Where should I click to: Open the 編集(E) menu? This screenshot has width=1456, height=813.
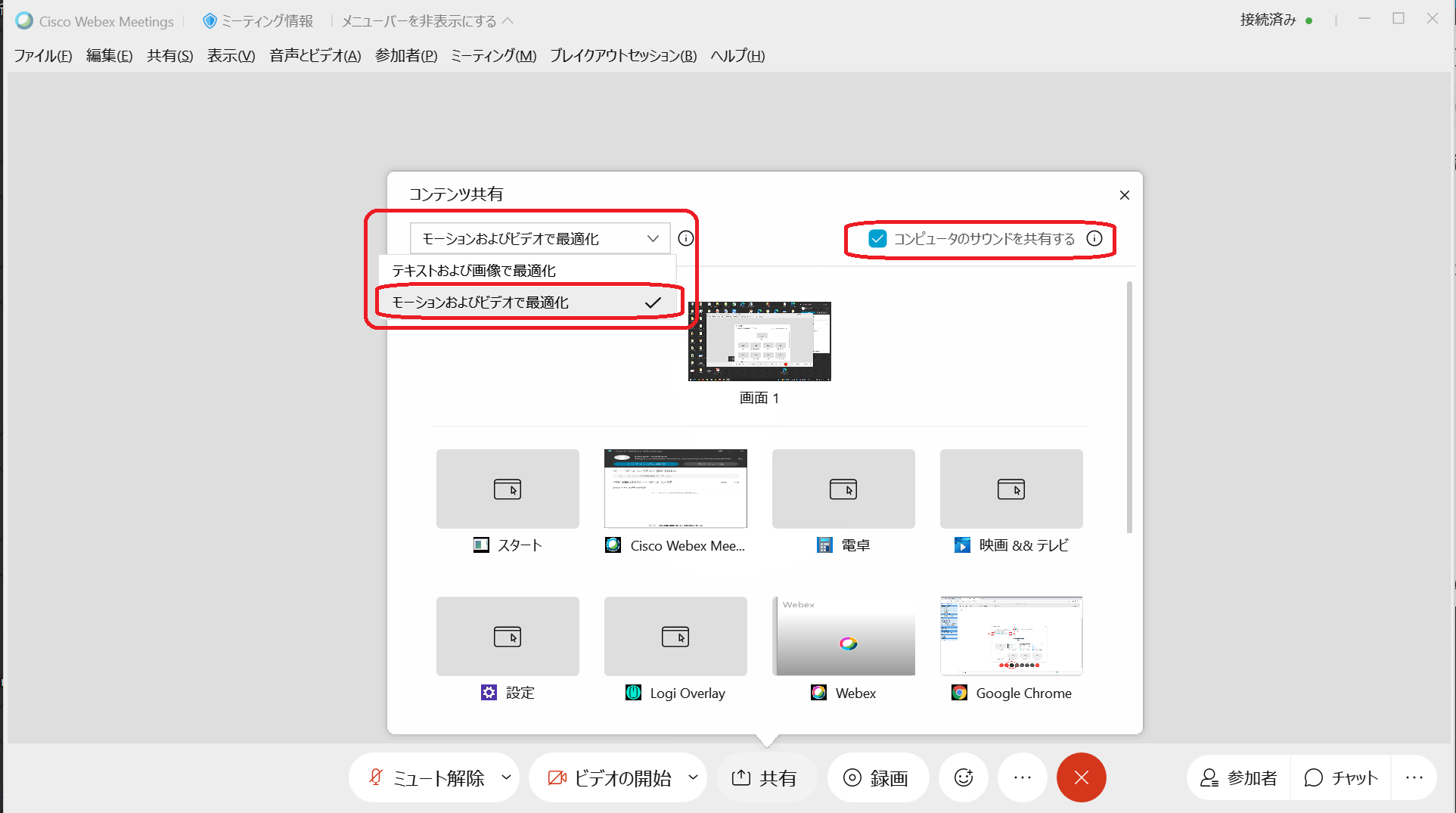(110, 56)
